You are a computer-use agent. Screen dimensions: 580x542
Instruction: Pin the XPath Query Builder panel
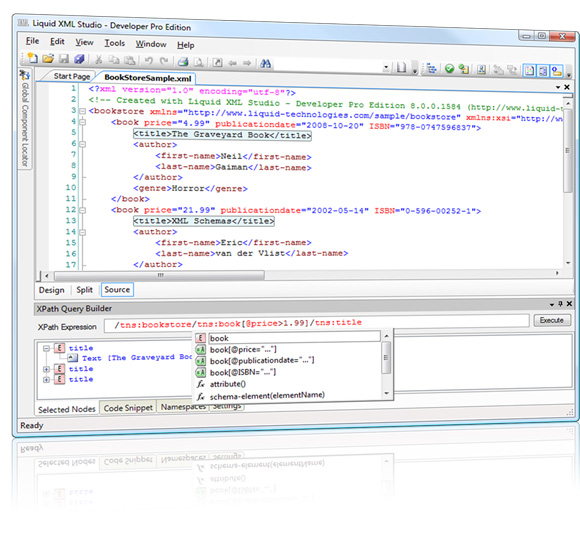pos(560,304)
